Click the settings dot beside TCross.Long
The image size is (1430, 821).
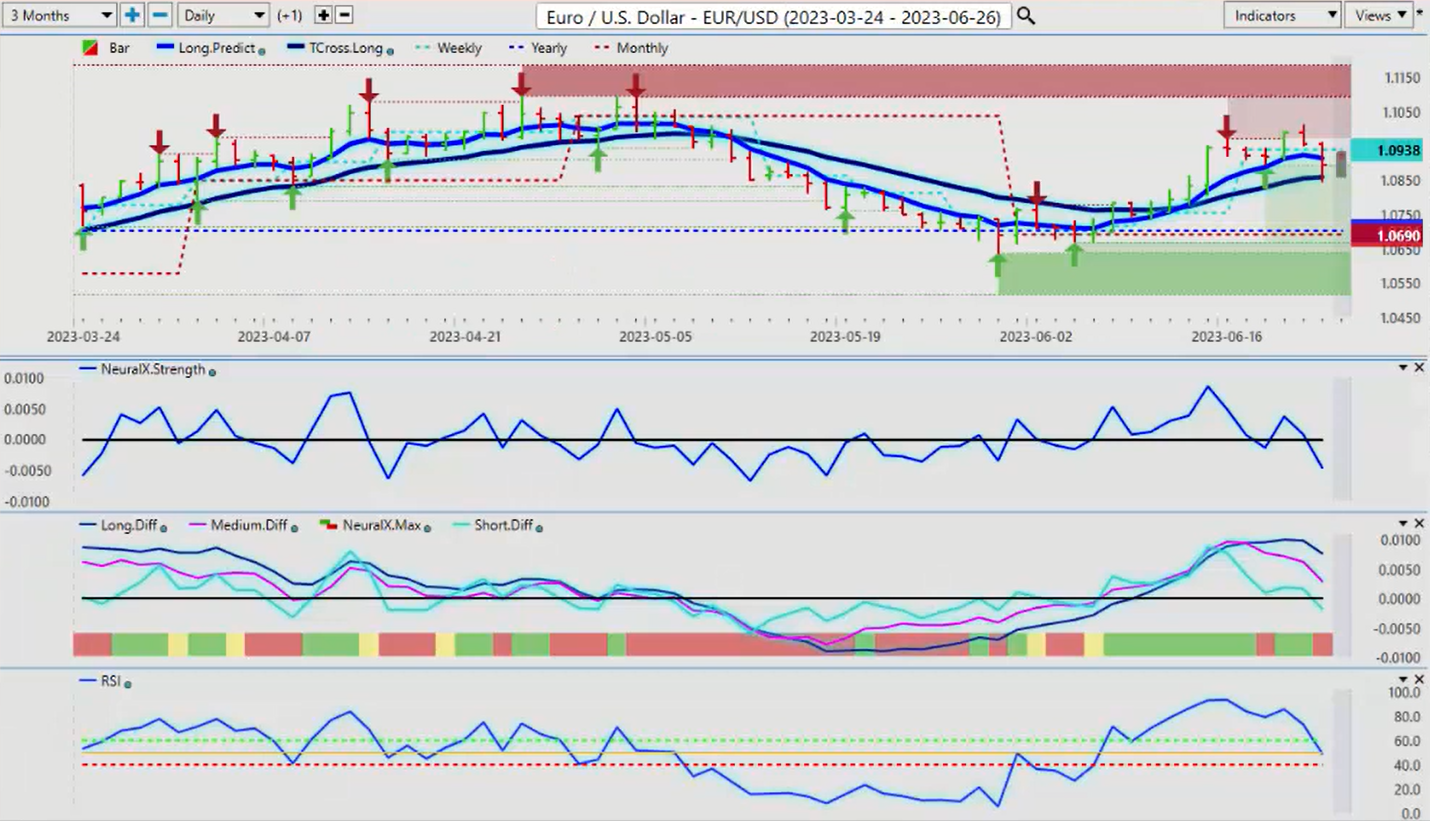[x=389, y=50]
